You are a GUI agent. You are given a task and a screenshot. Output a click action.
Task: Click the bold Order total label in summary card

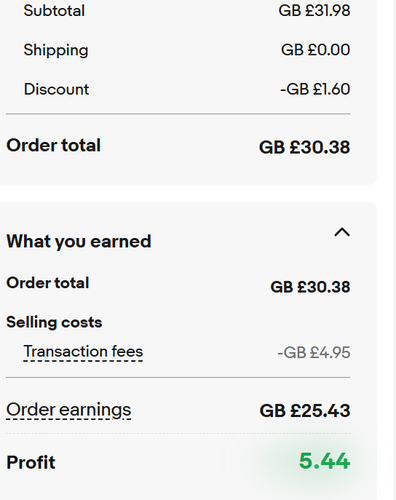coord(53,145)
